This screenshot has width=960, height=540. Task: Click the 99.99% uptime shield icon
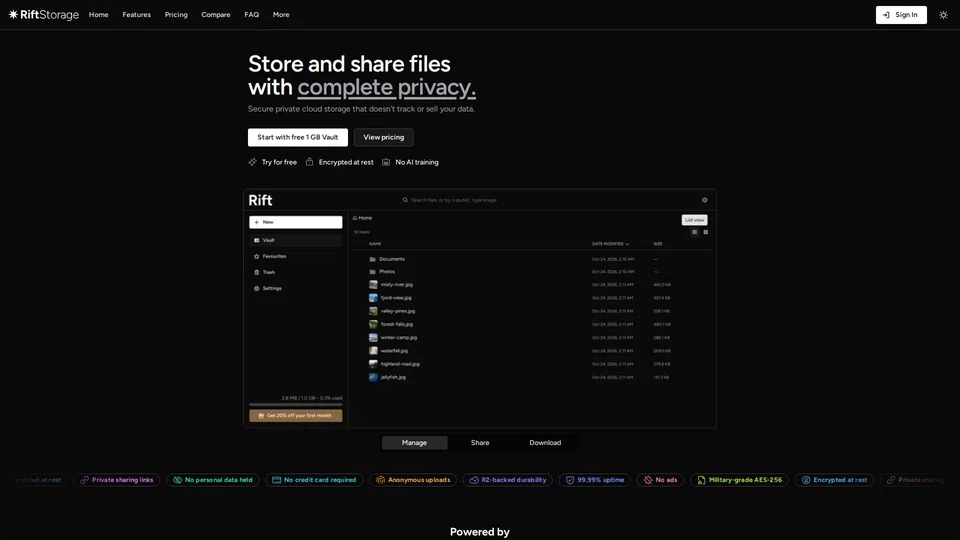(x=570, y=480)
